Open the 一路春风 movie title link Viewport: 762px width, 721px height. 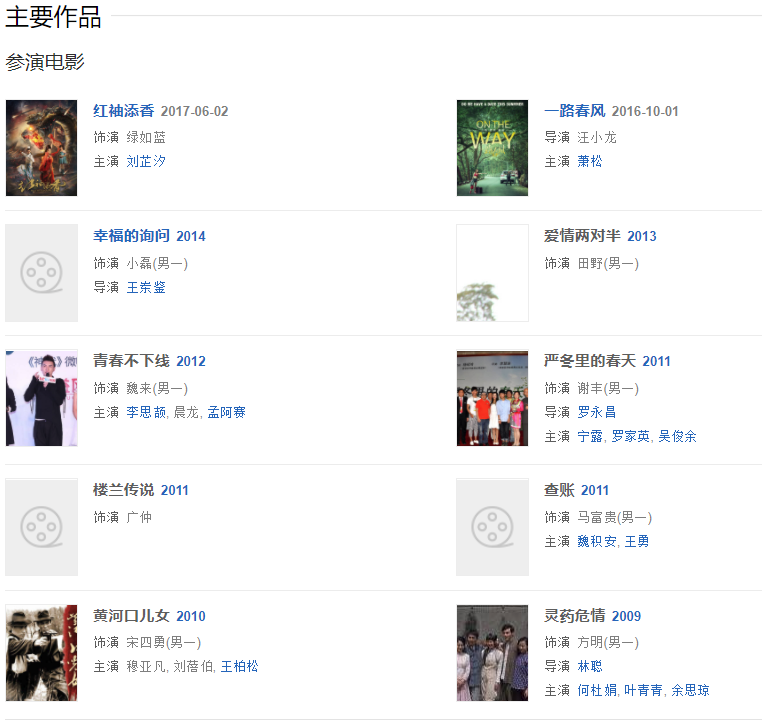pos(574,111)
